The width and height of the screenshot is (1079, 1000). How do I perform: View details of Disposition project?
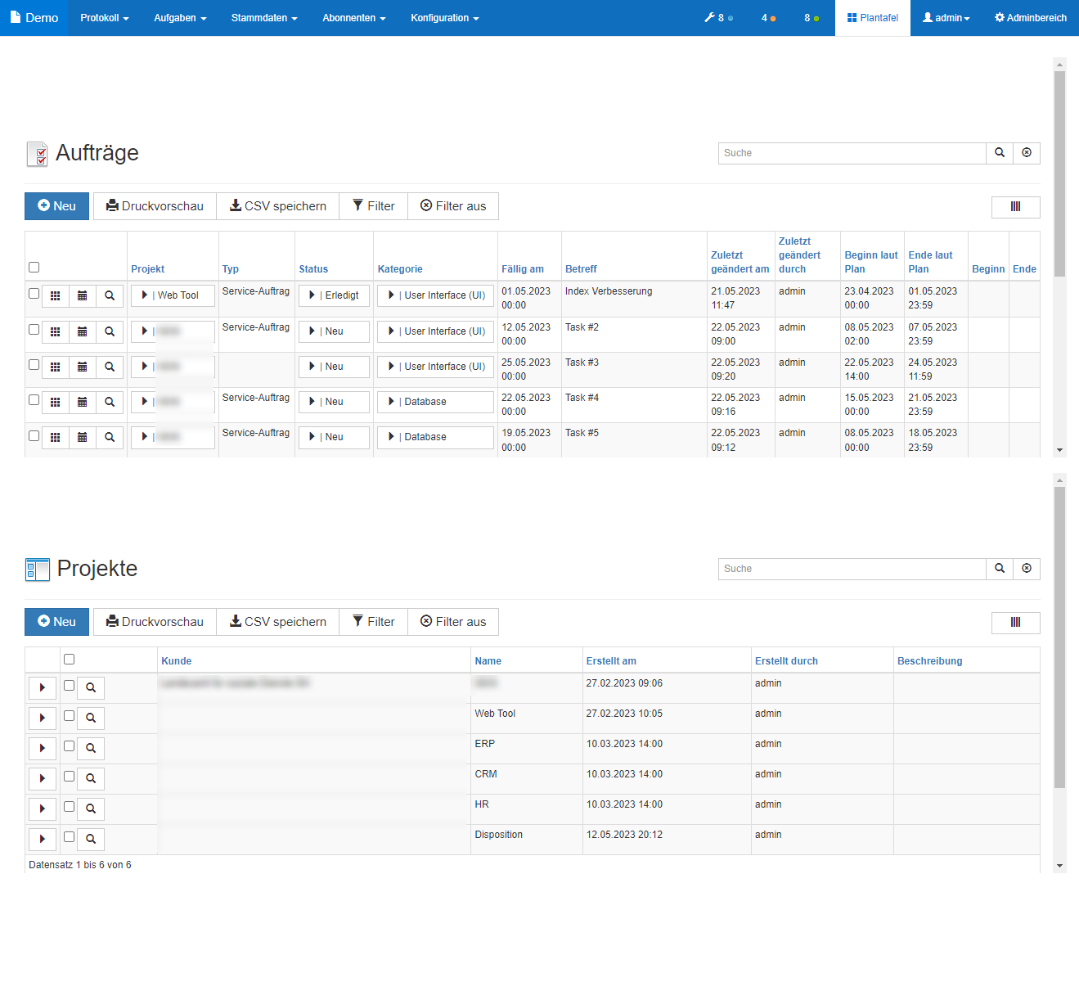click(x=91, y=839)
